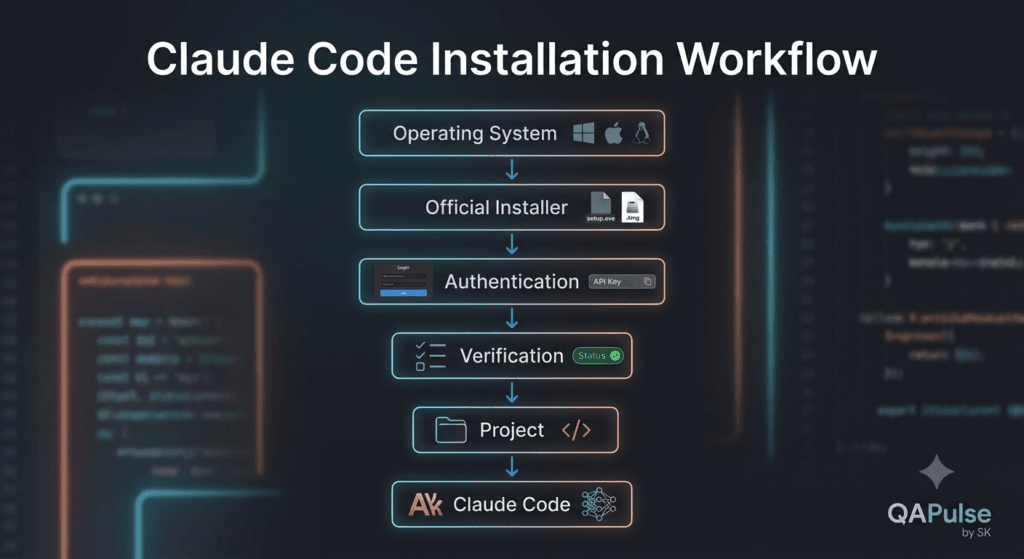Click the "Operating System" label
Viewport: 1024px width, 559px height.
(x=475, y=133)
